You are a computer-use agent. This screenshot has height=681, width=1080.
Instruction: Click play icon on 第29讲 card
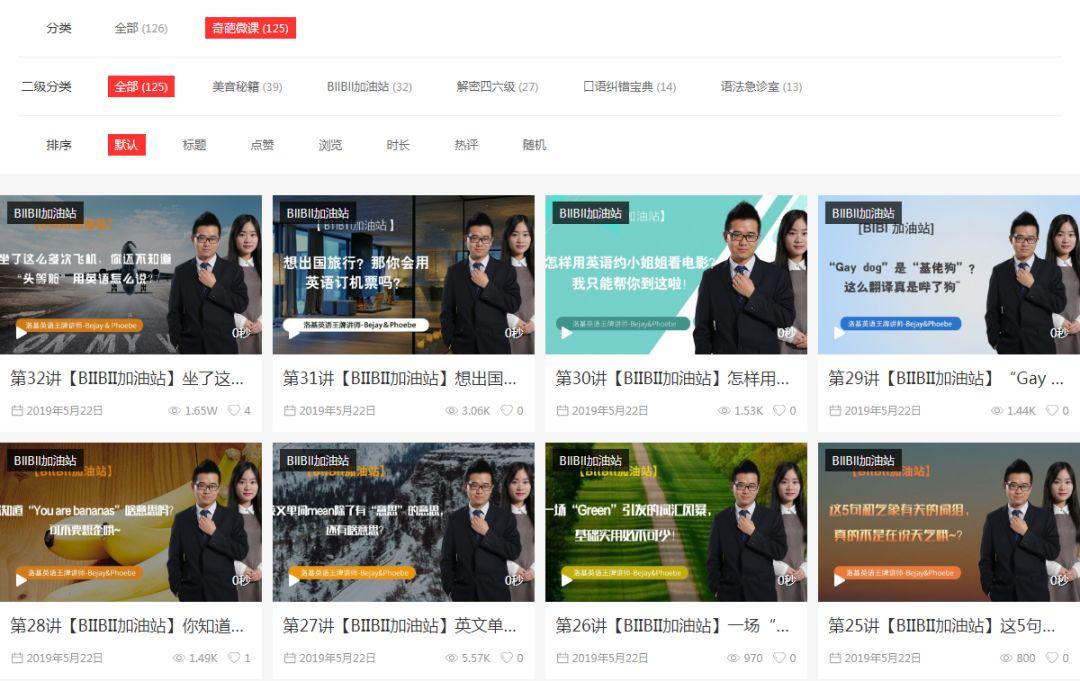[840, 333]
